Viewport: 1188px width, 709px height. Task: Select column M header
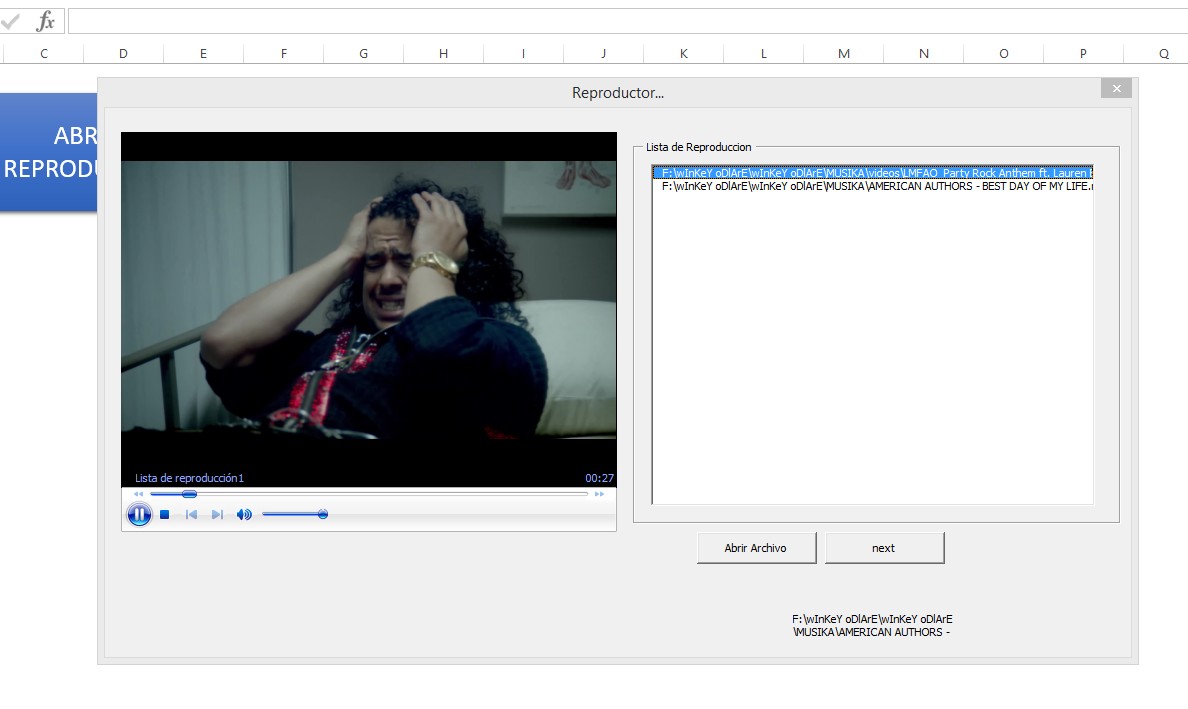click(843, 54)
